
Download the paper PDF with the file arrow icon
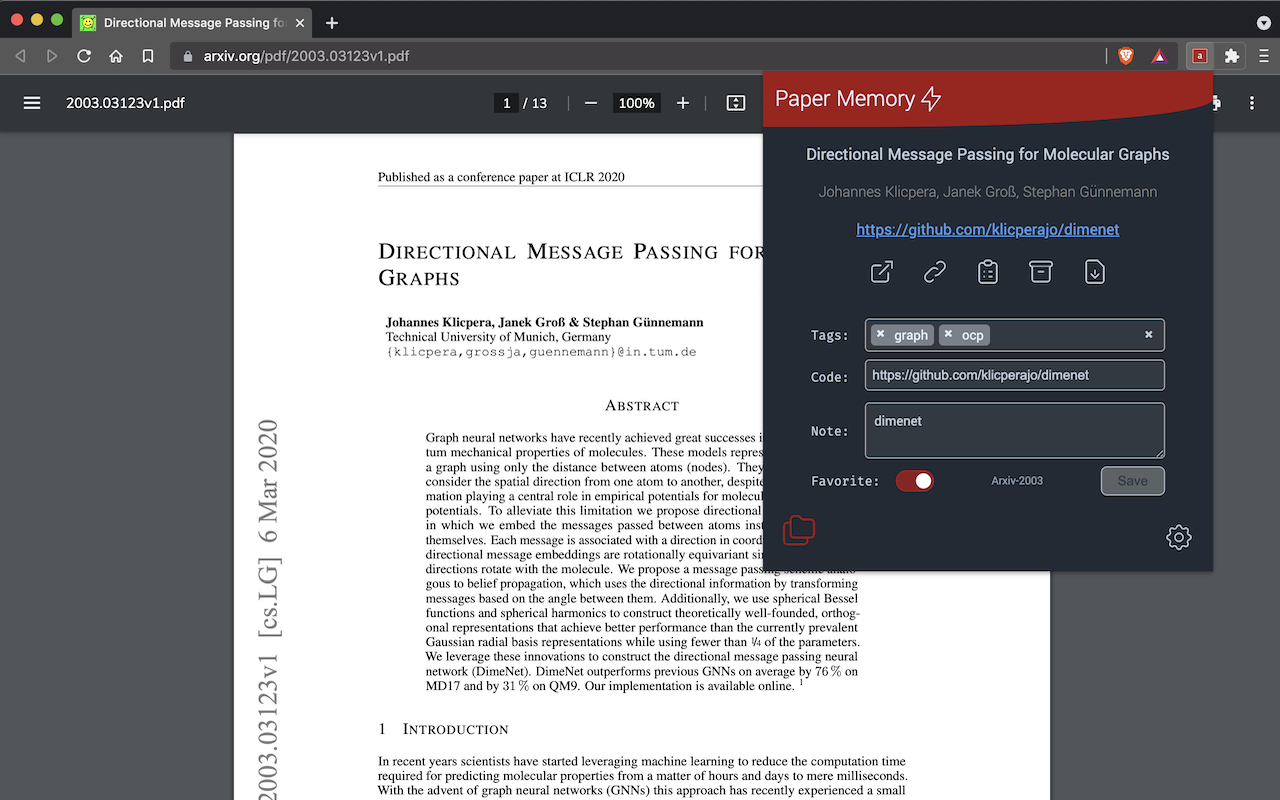tap(1095, 272)
